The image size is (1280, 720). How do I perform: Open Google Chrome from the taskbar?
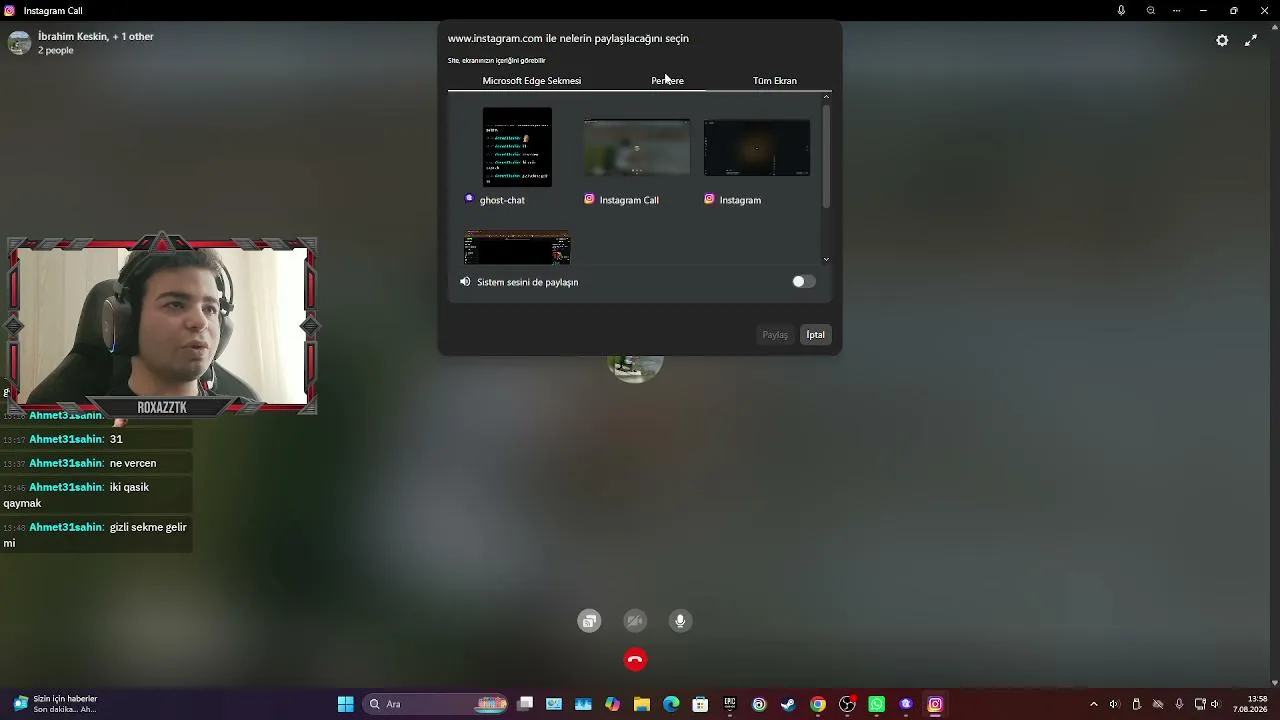[818, 704]
